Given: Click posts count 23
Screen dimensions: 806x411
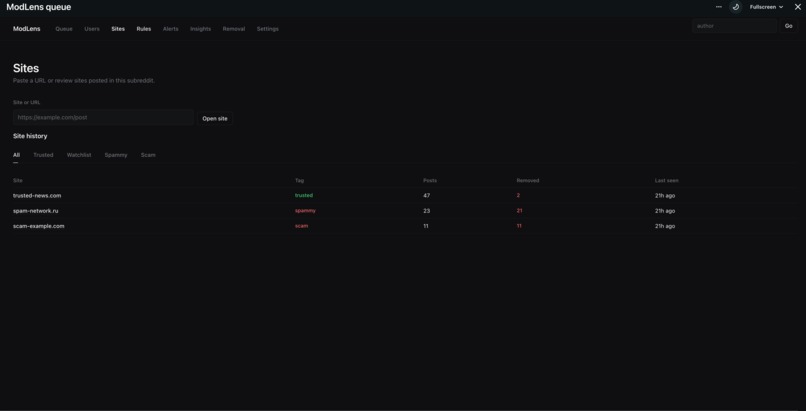Looking at the screenshot, I should 427,211.
